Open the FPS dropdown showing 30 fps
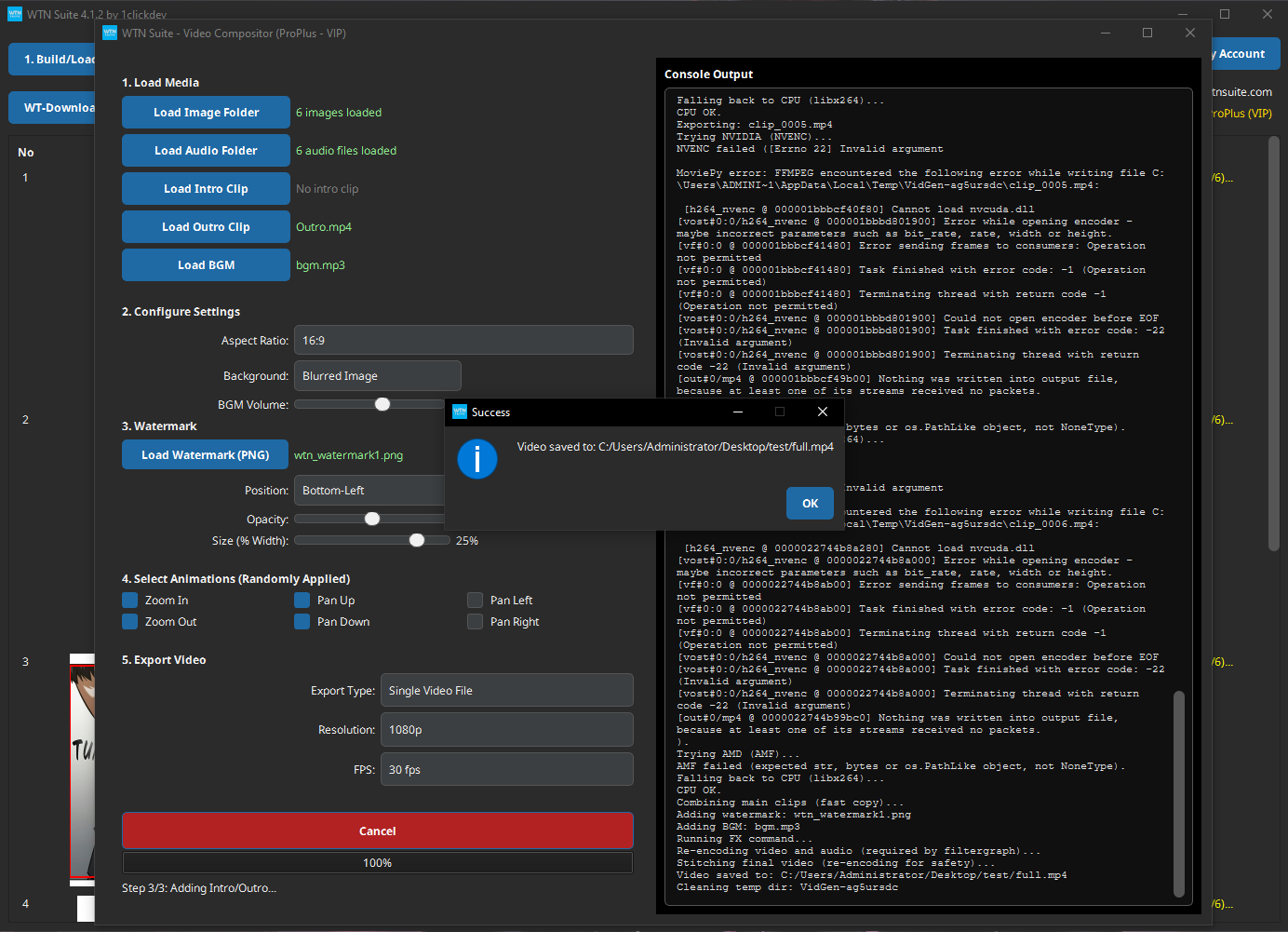 tap(506, 769)
